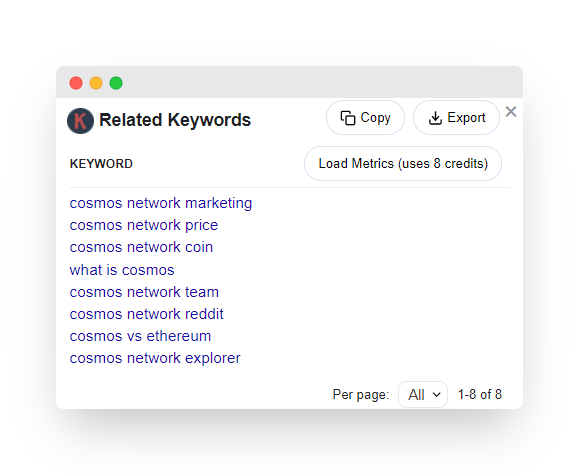Open cosmos network explorer keyword link
Screen dimensions: 579x475
tap(155, 358)
